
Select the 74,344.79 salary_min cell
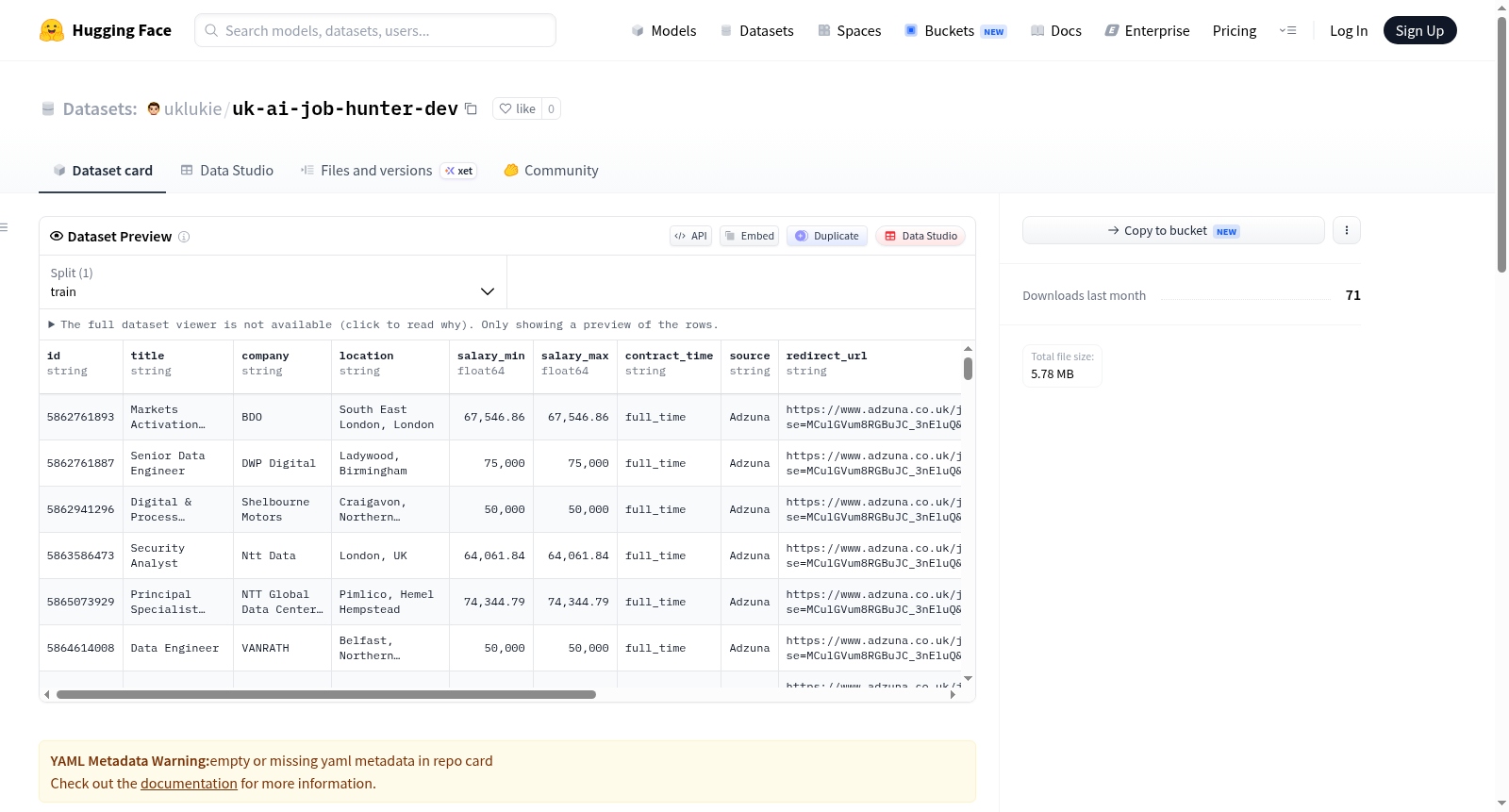pyautogui.click(x=491, y=602)
